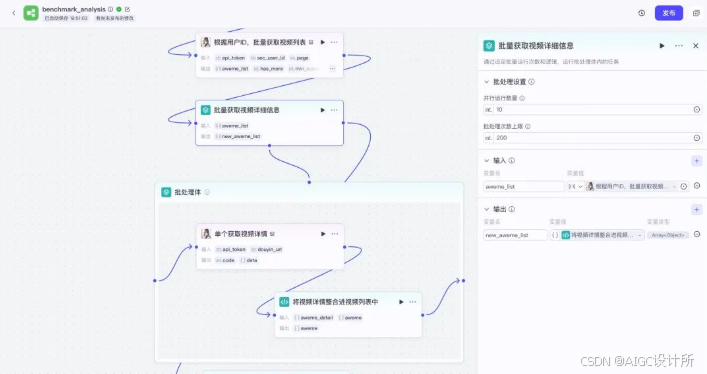The width and height of the screenshot is (707, 374).
Task: Open the 根据用户ID reference value dropdown
Action: pyautogui.click(x=631, y=186)
